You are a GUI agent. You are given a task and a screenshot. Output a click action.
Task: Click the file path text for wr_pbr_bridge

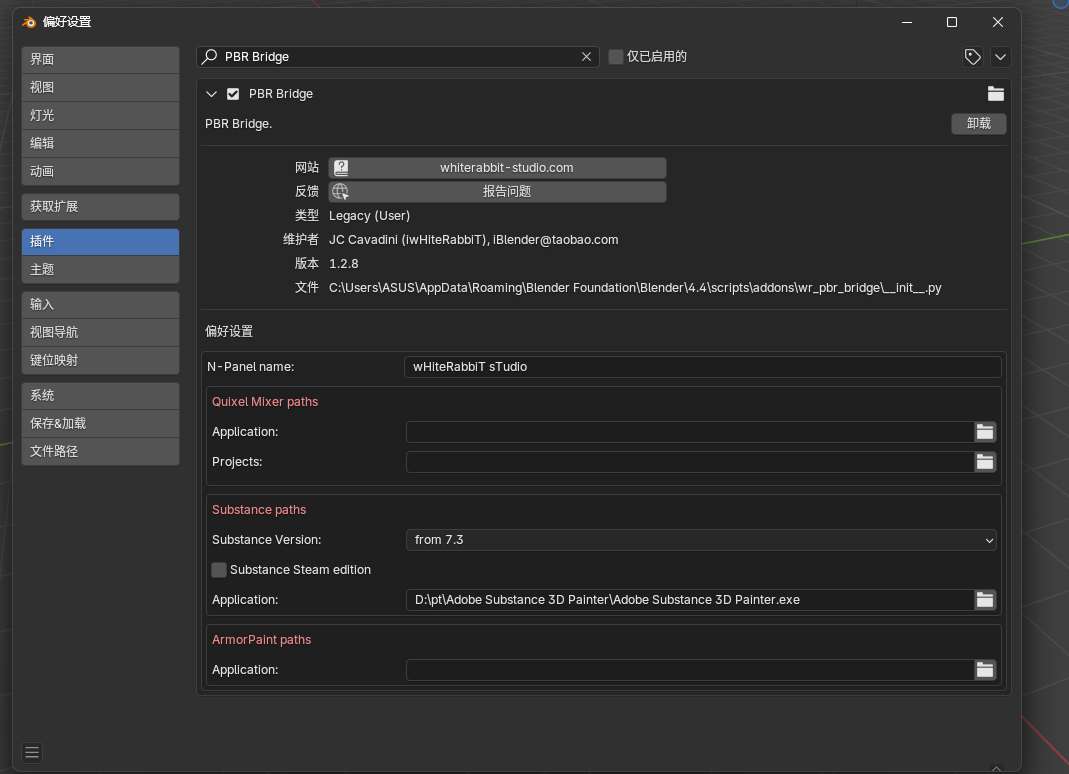635,288
